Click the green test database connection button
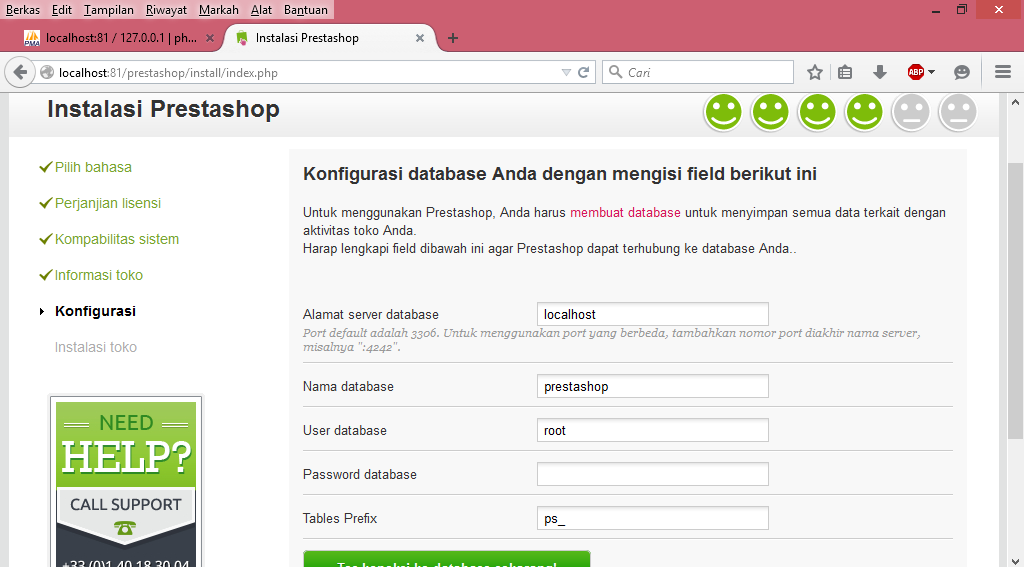Viewport: 1024px width, 567px height. click(x=447, y=559)
